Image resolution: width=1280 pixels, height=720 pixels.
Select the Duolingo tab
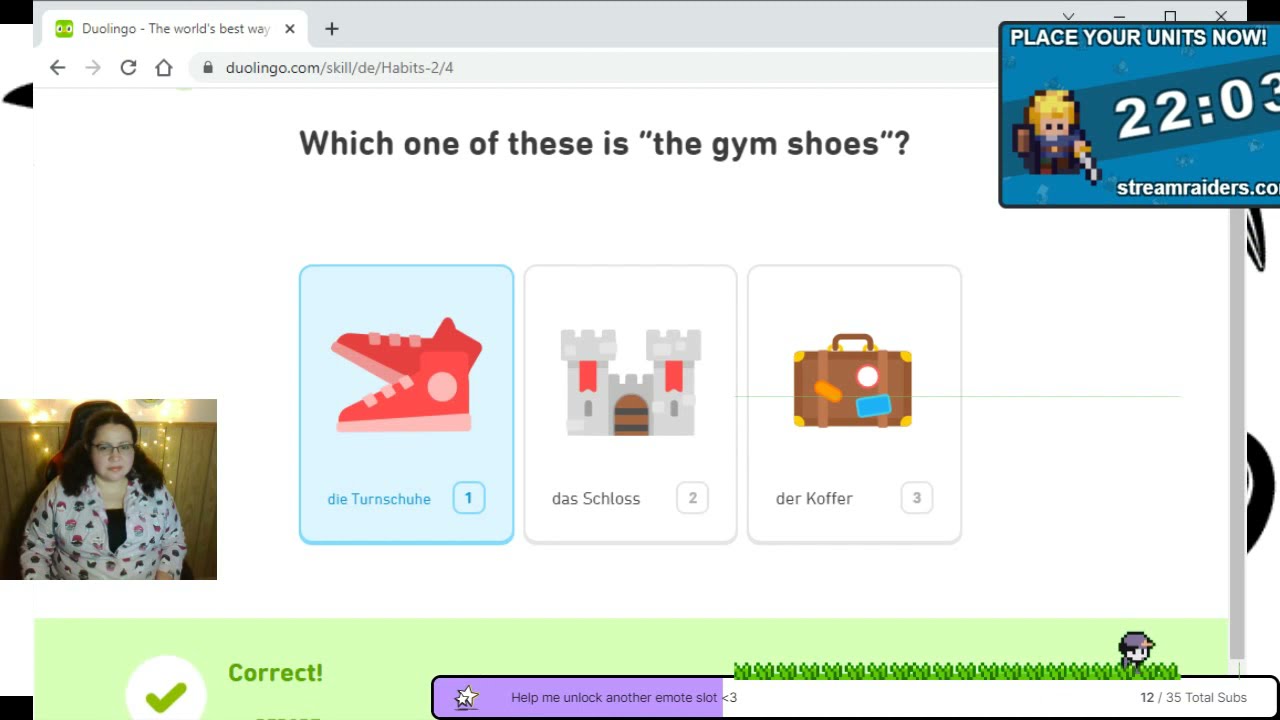point(176,29)
